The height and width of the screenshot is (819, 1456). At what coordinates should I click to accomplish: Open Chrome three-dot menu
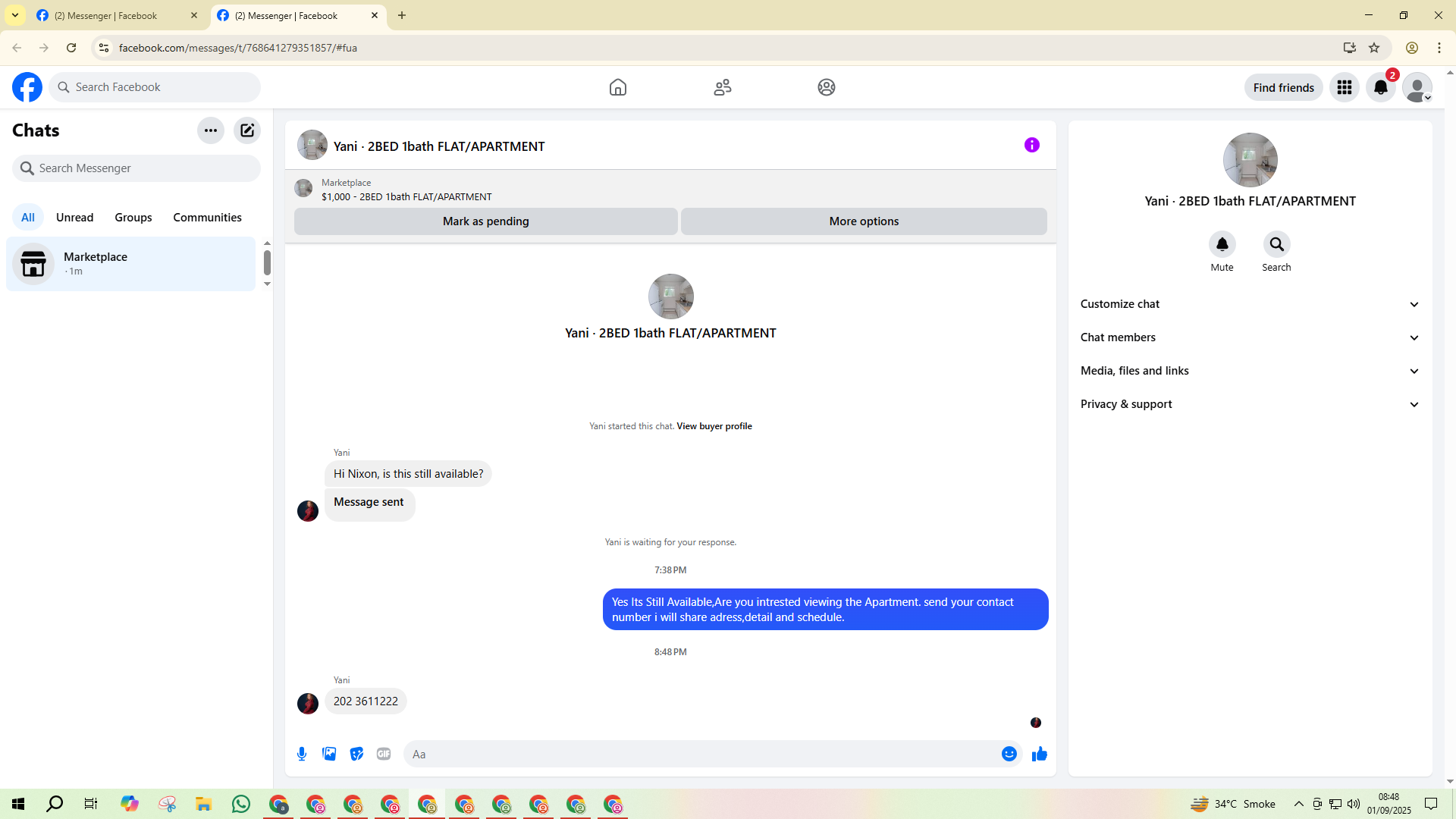tap(1439, 48)
